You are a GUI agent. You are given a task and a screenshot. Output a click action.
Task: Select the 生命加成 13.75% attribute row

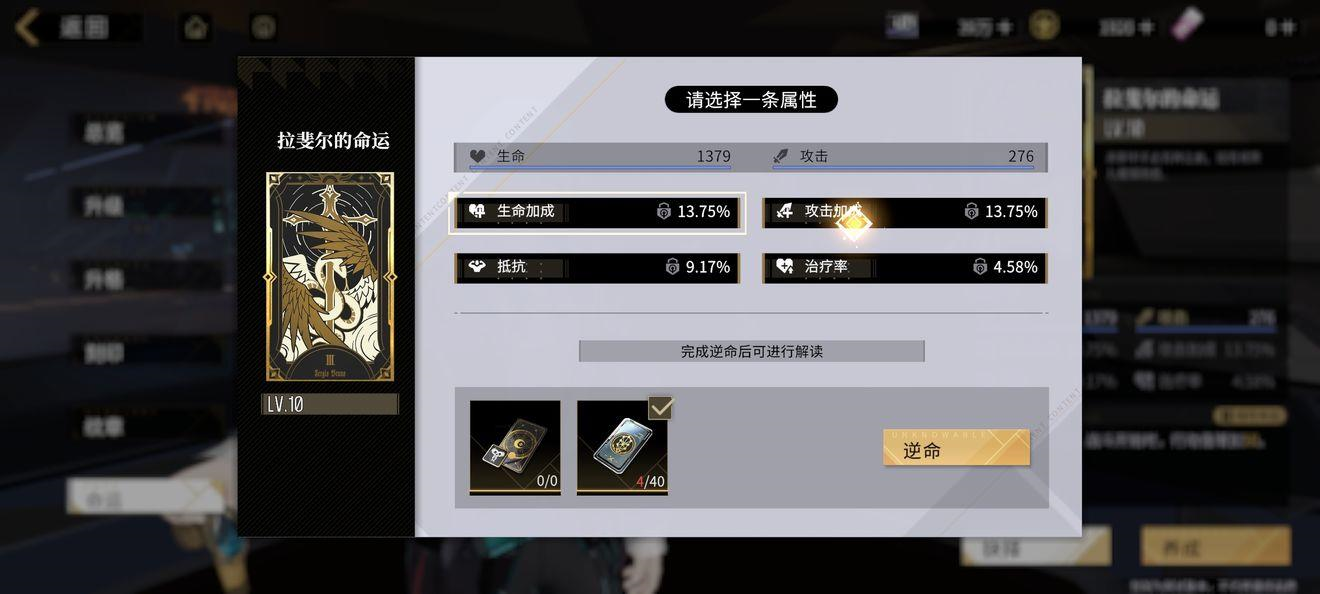pos(597,212)
